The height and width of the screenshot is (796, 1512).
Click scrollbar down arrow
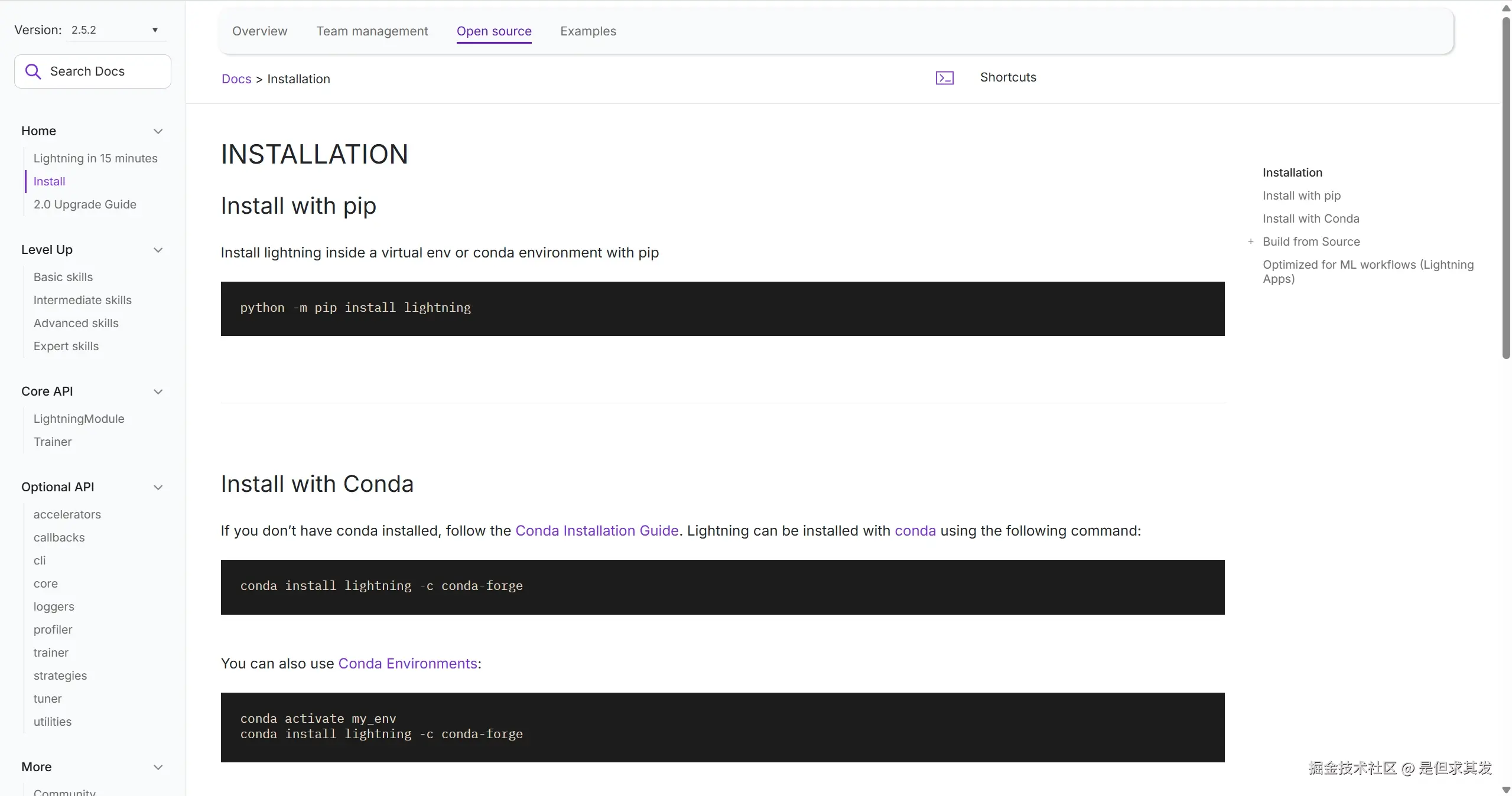(1506, 790)
